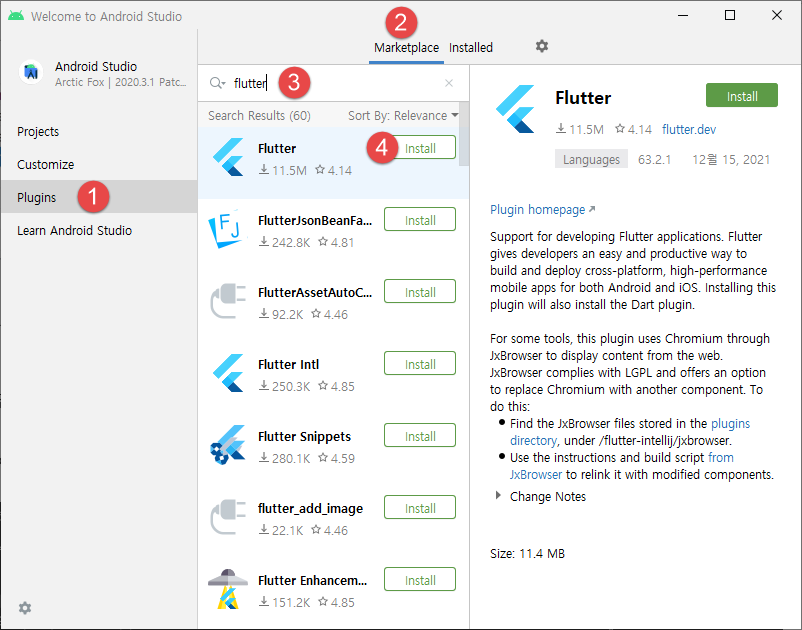This screenshot has height=630, width=802.
Task: Open Customize in the sidebar
Action: [x=46, y=165]
